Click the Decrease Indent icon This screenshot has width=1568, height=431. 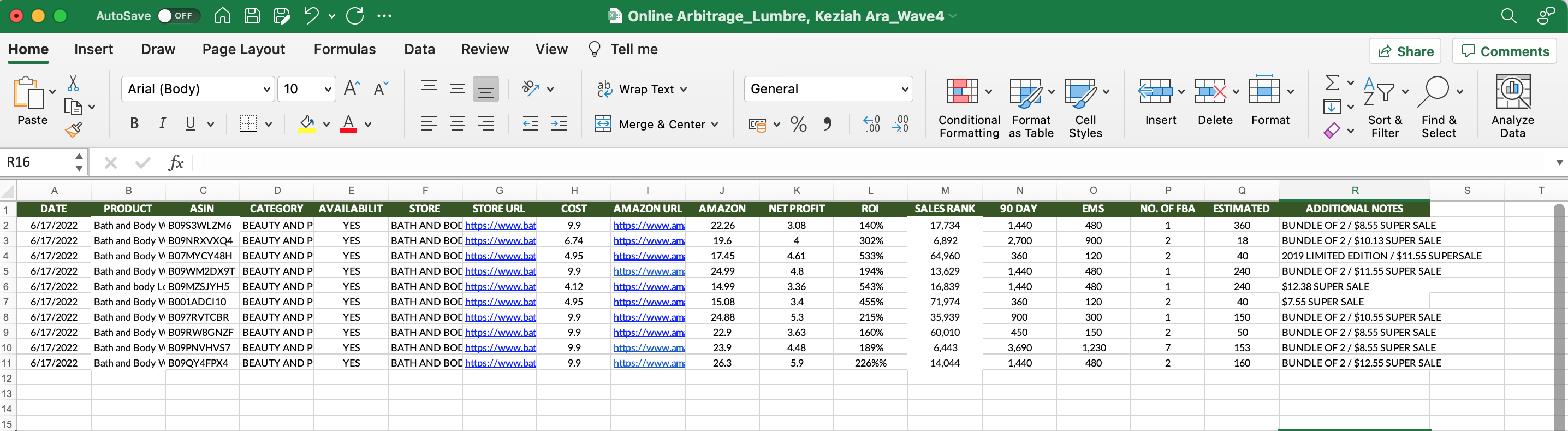(531, 124)
